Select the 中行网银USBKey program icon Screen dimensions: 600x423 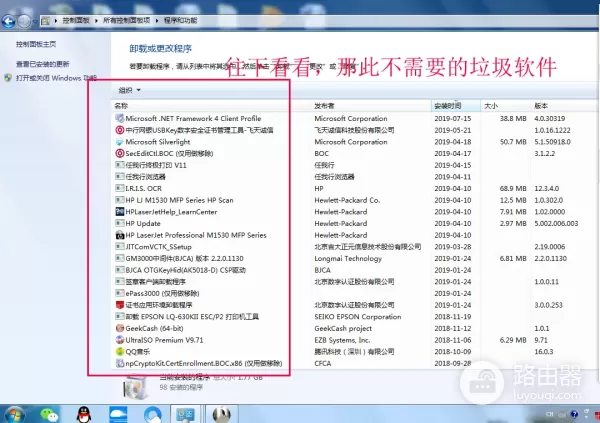[120, 130]
